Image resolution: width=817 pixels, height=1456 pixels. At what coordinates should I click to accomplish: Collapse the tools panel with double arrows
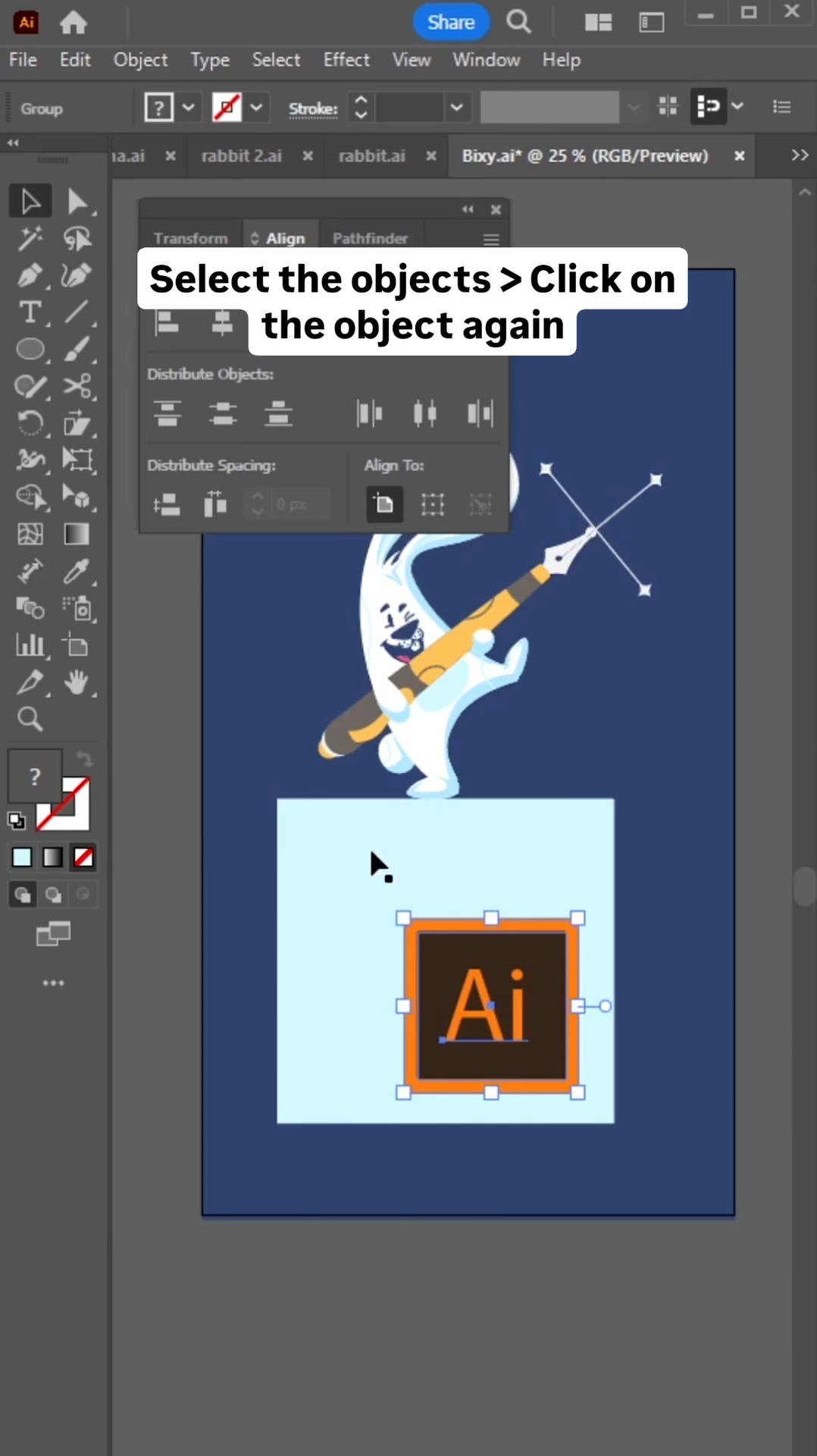point(13,143)
